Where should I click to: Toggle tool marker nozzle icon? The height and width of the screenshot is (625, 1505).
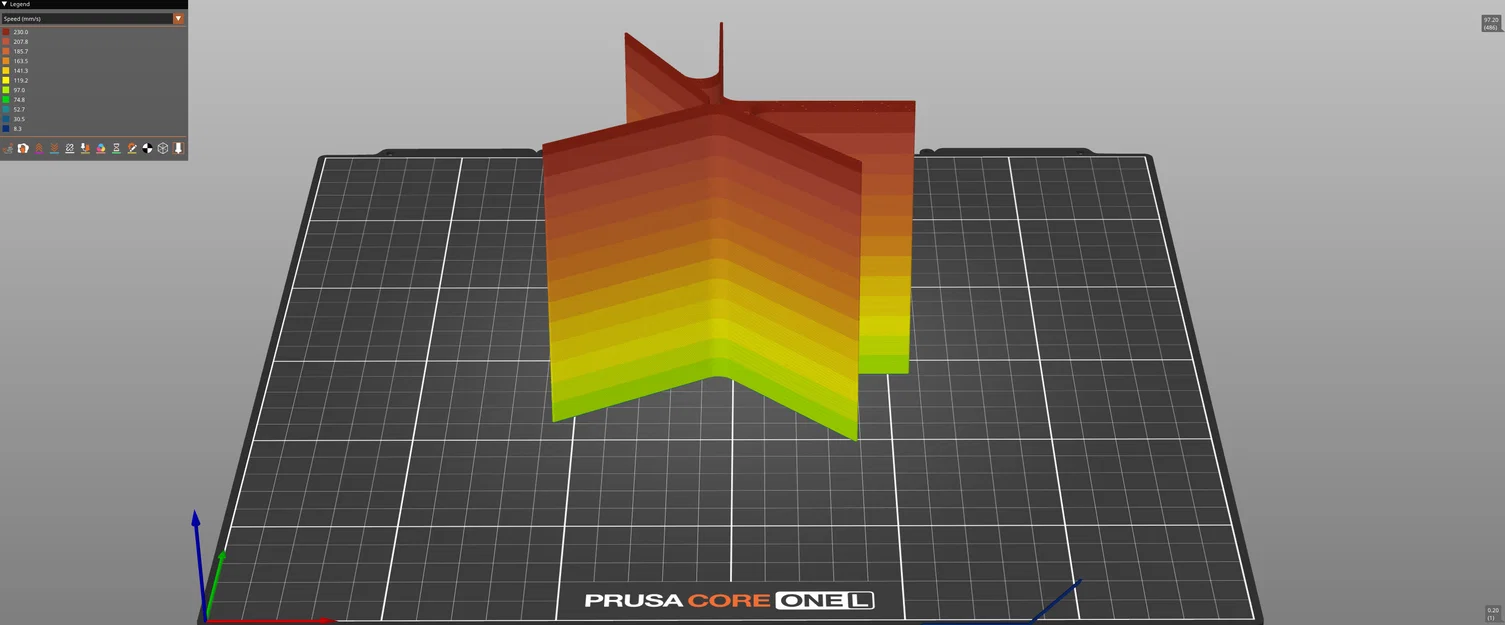pyautogui.click(x=178, y=148)
